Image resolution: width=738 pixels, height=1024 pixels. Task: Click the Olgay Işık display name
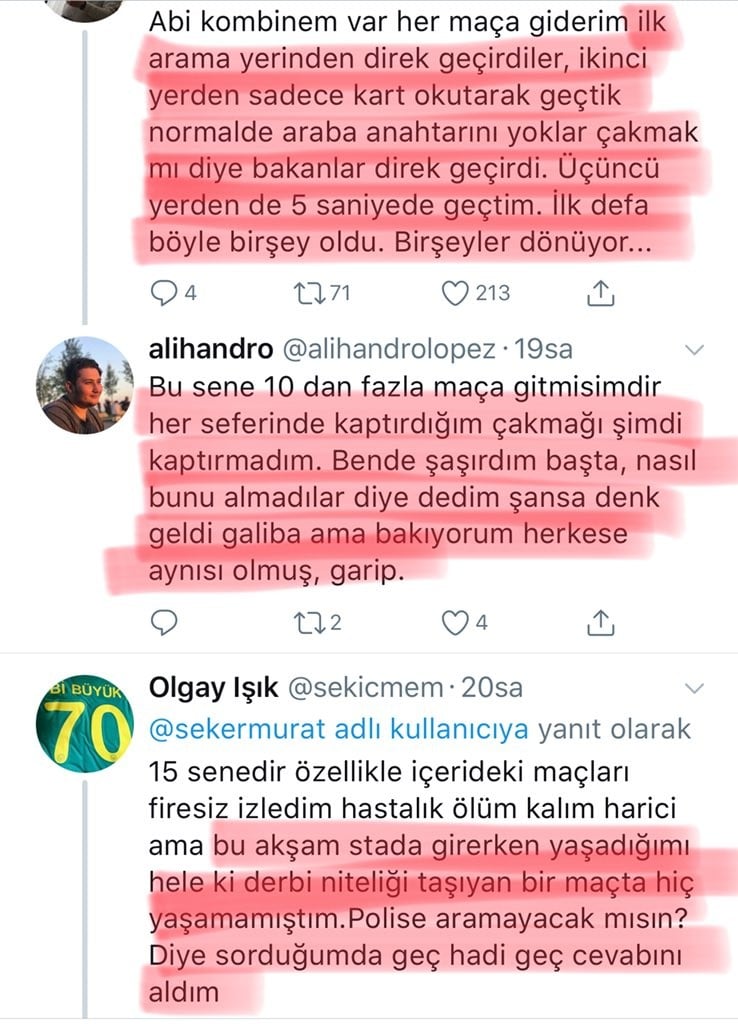tap(210, 689)
